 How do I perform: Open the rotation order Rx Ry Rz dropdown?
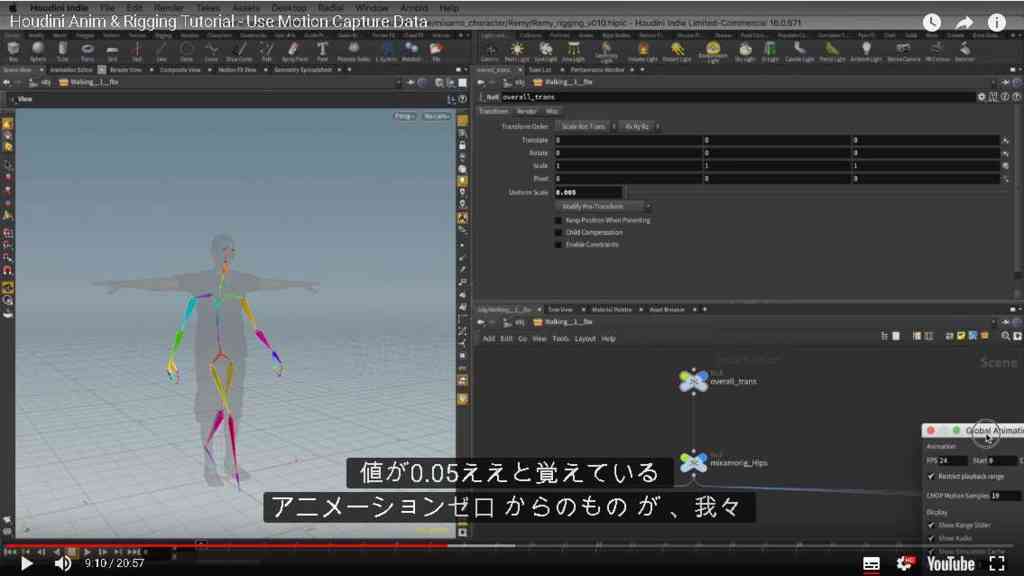[637, 126]
